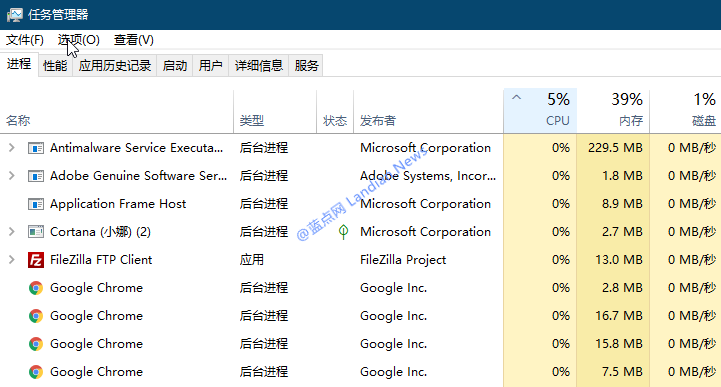The height and width of the screenshot is (387, 721).
Task: Click Microsoft Corporation publisher of Application Frame Host
Action: point(425,204)
